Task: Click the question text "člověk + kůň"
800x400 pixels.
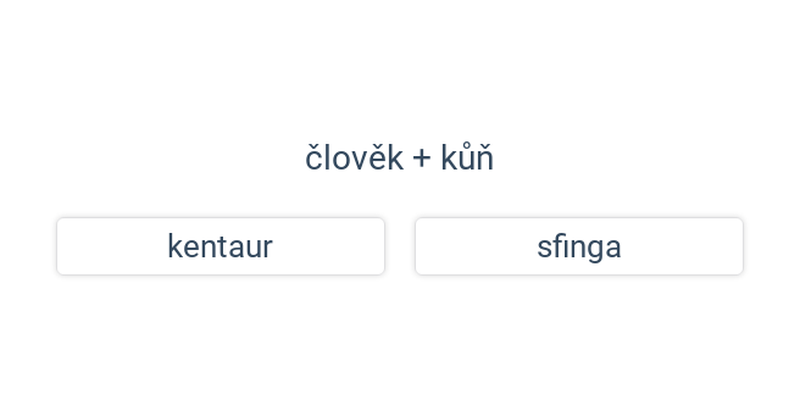Action: (399, 158)
